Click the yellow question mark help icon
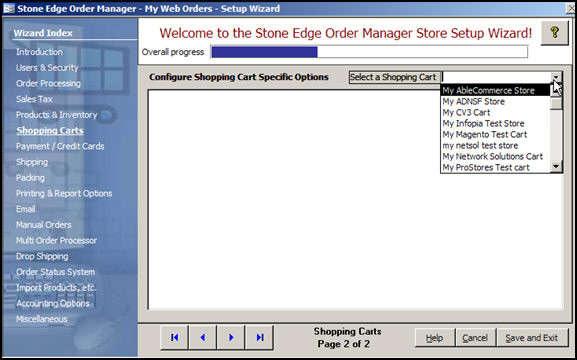This screenshot has width=577, height=360. 555,33
